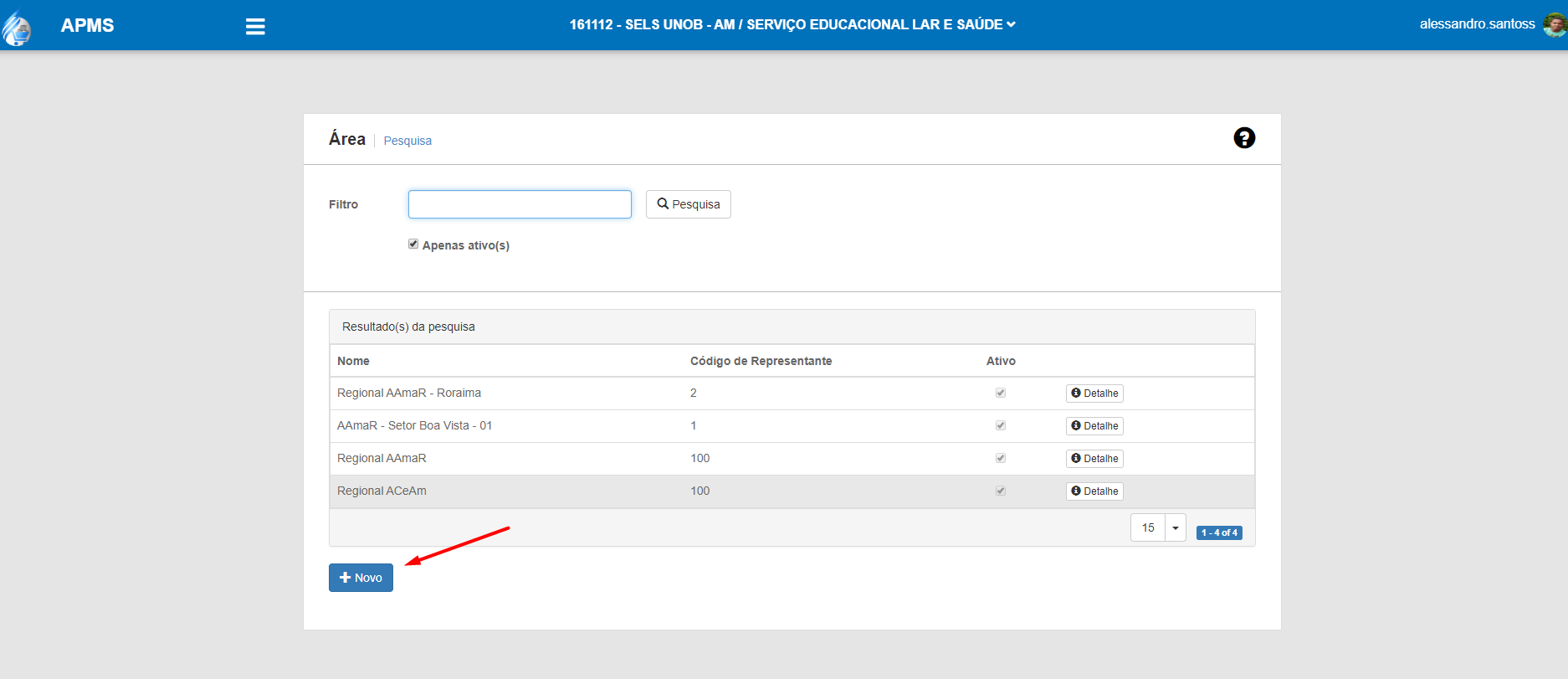Viewport: 1568px width, 679px height.
Task: Open the help question mark icon
Action: tap(1244, 138)
